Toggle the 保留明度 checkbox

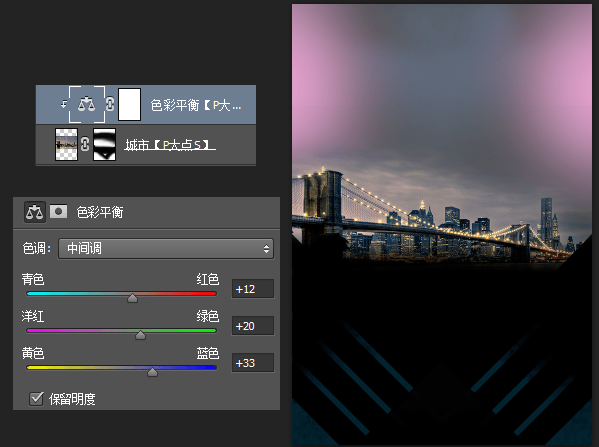pyautogui.click(x=36, y=398)
